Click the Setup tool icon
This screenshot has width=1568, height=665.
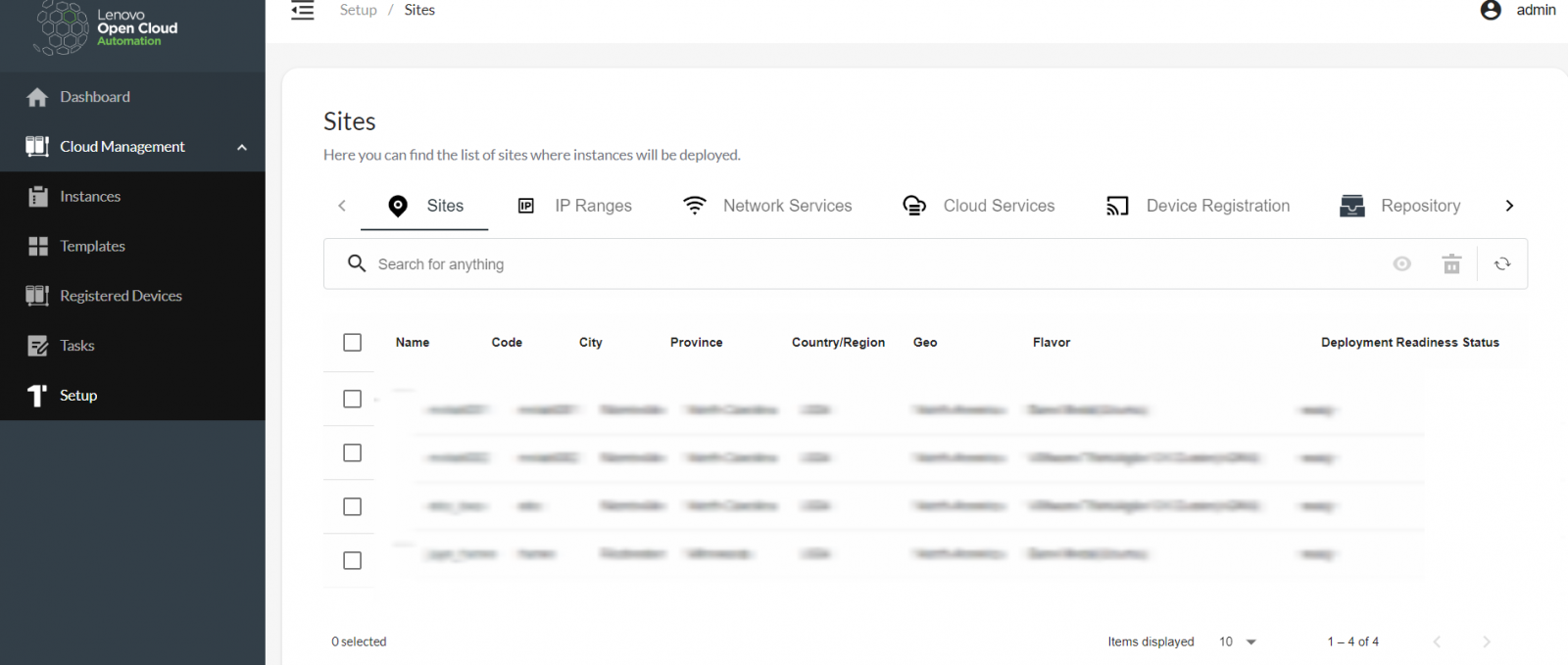pyautogui.click(x=37, y=396)
